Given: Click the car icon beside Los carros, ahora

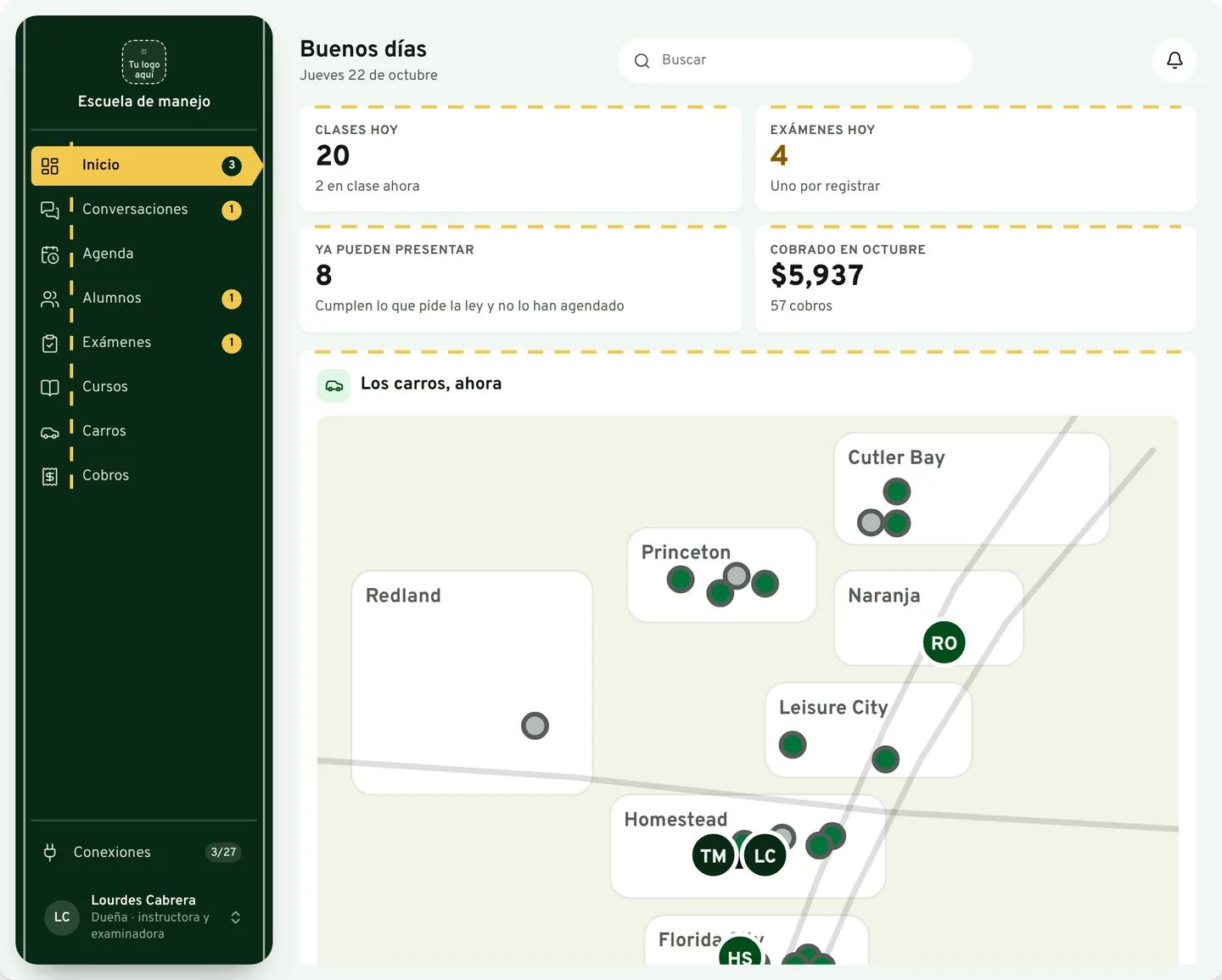Looking at the screenshot, I should 334,385.
